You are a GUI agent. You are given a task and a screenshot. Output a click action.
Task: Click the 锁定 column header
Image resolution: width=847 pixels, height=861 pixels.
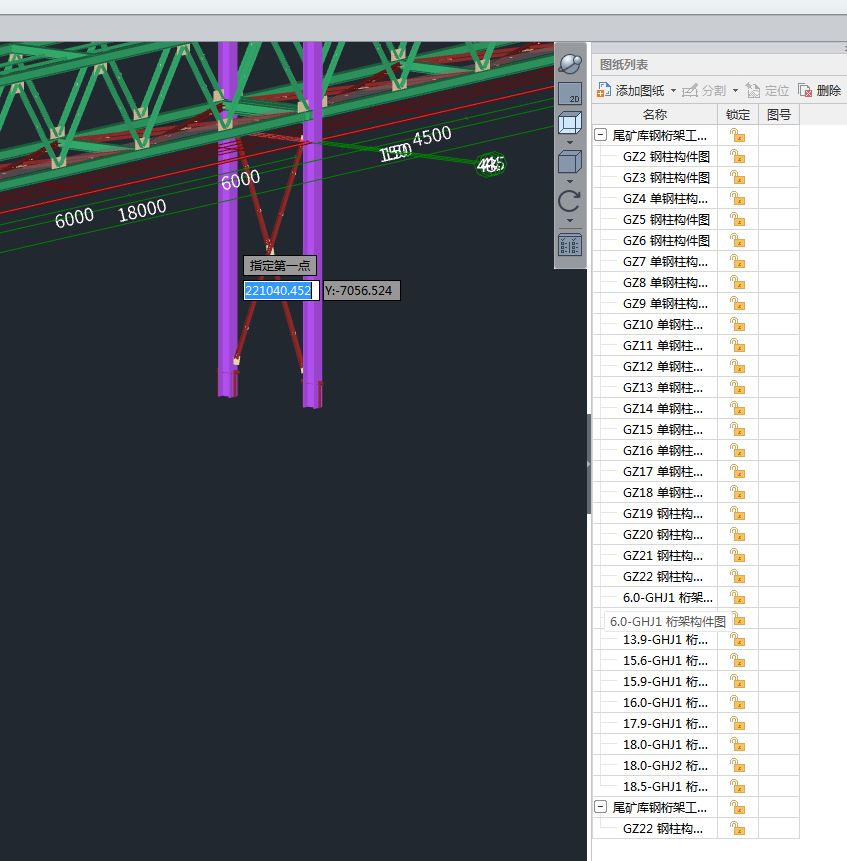[x=738, y=114]
